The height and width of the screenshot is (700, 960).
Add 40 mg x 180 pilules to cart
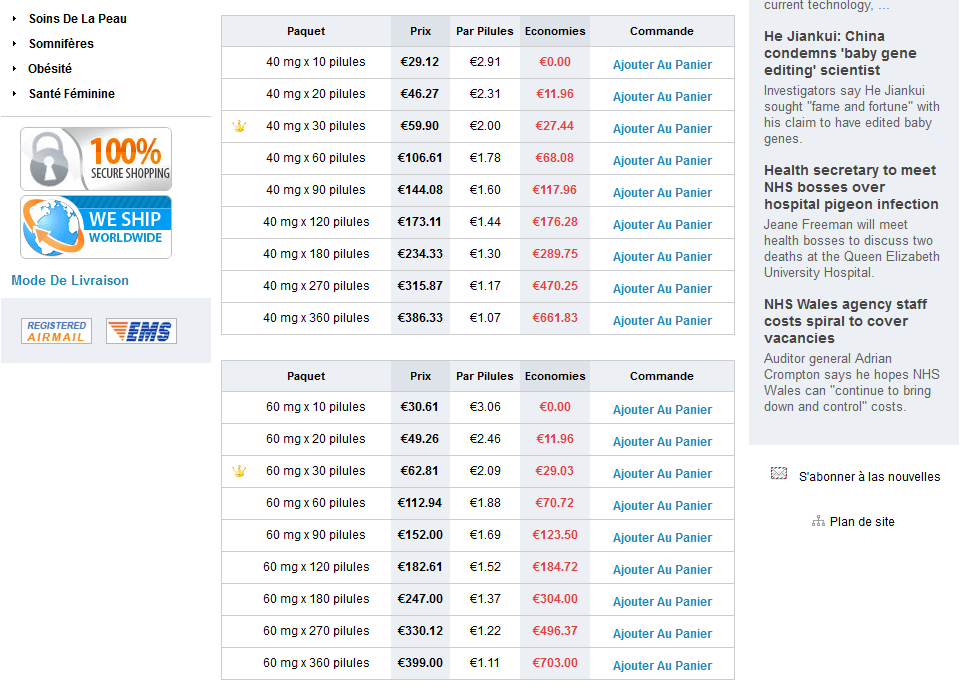click(662, 257)
